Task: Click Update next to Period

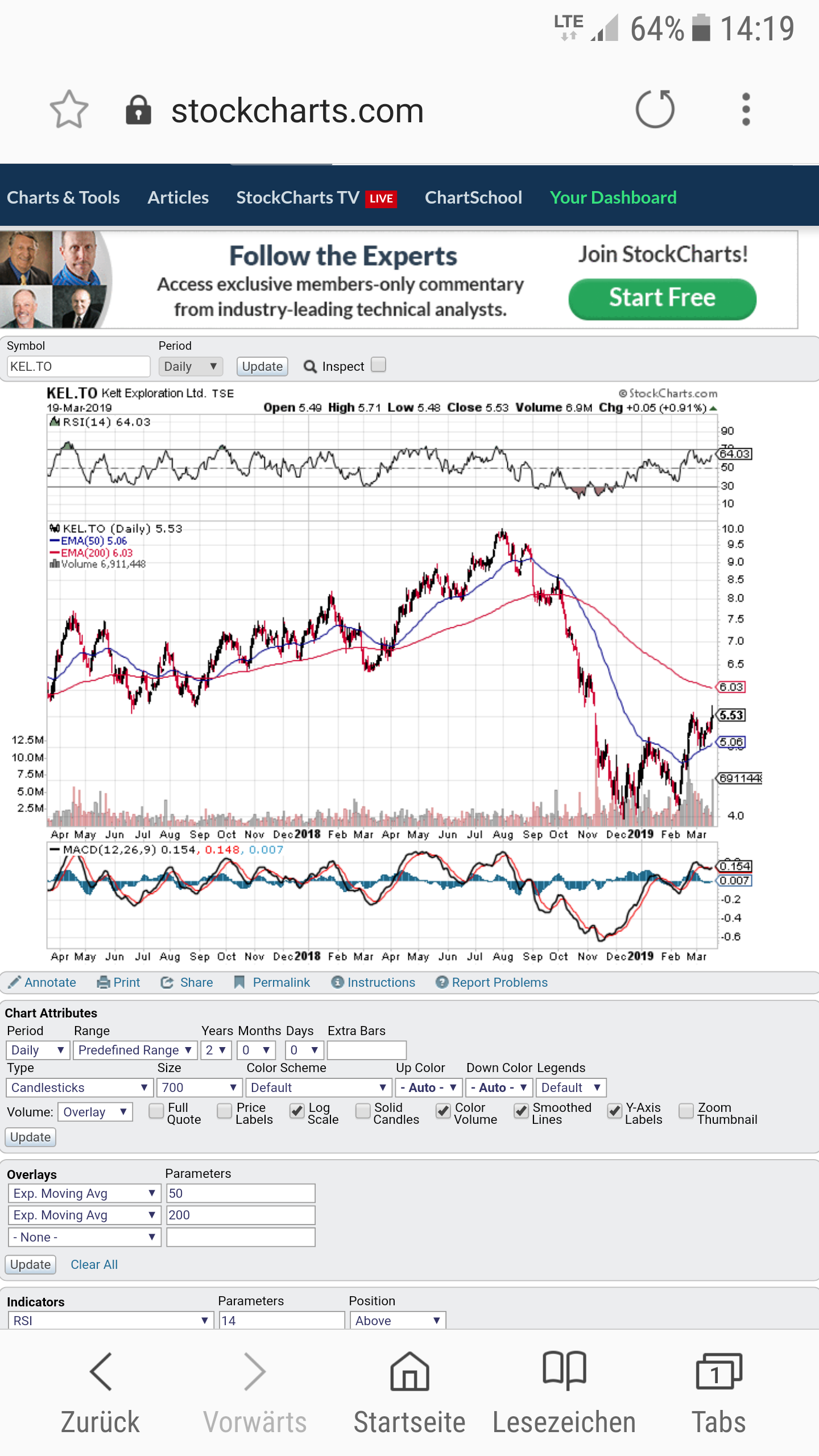Action: 262,366
